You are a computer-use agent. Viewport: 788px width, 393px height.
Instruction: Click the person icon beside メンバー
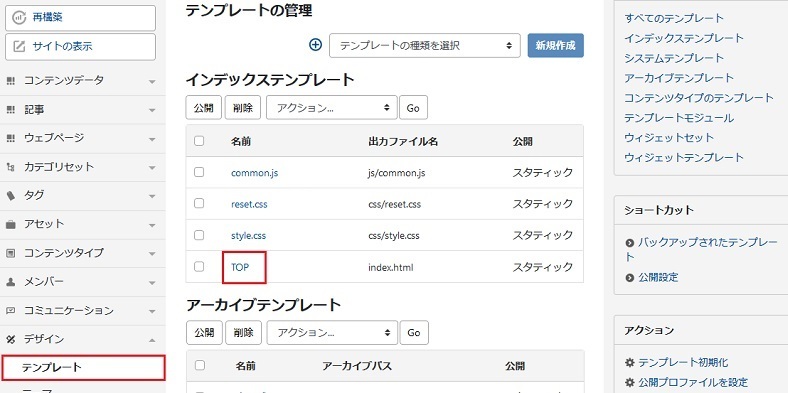tap(11, 281)
